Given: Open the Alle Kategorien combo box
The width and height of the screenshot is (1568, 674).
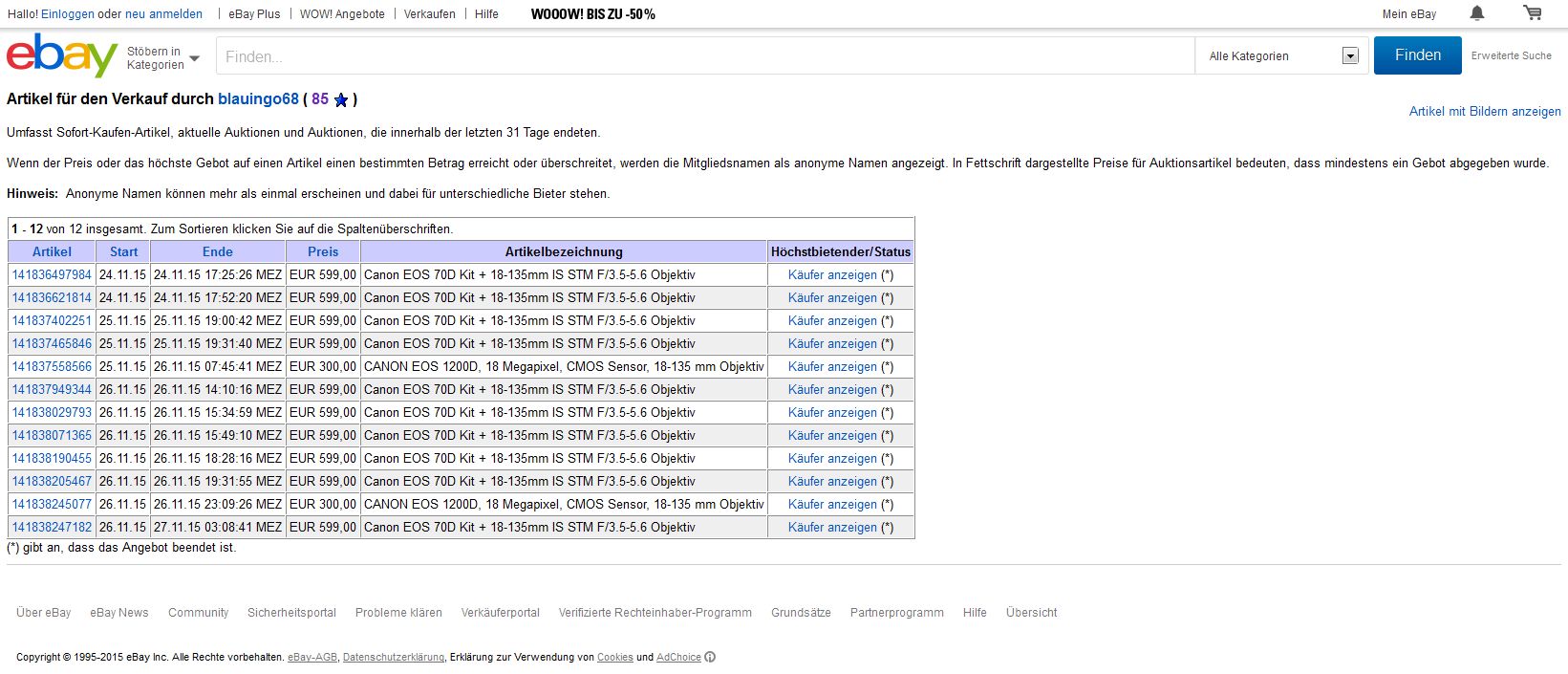Looking at the screenshot, I should click(1282, 55).
